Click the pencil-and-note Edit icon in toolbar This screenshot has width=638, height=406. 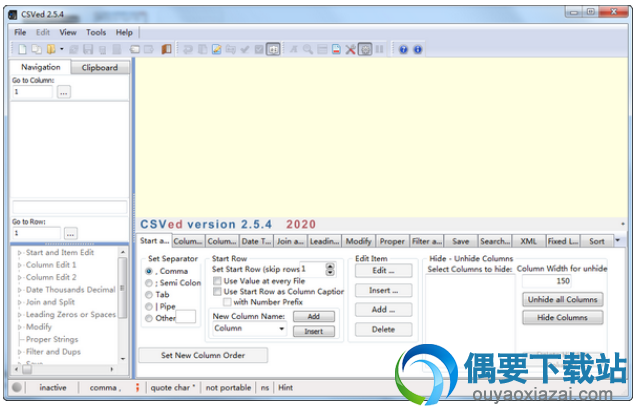click(x=216, y=50)
